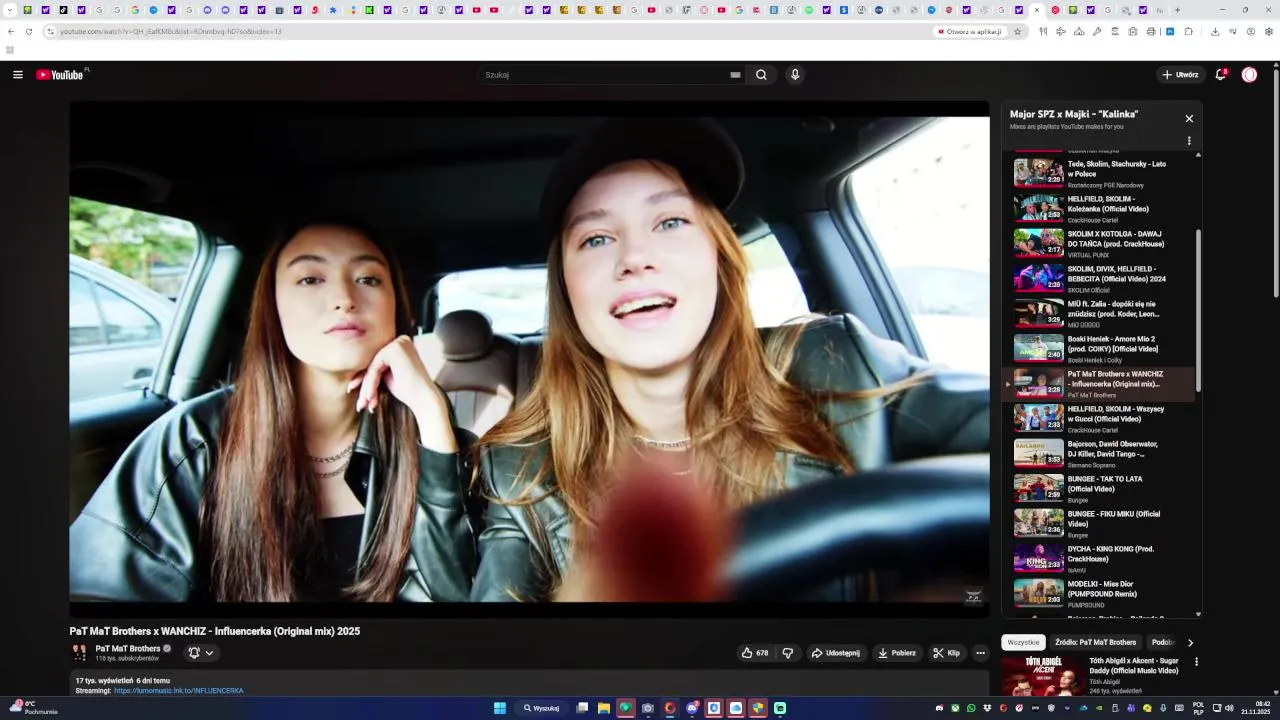The height and width of the screenshot is (720, 1280).
Task: Open the YouTube hamburger guide menu
Action: coord(17,75)
